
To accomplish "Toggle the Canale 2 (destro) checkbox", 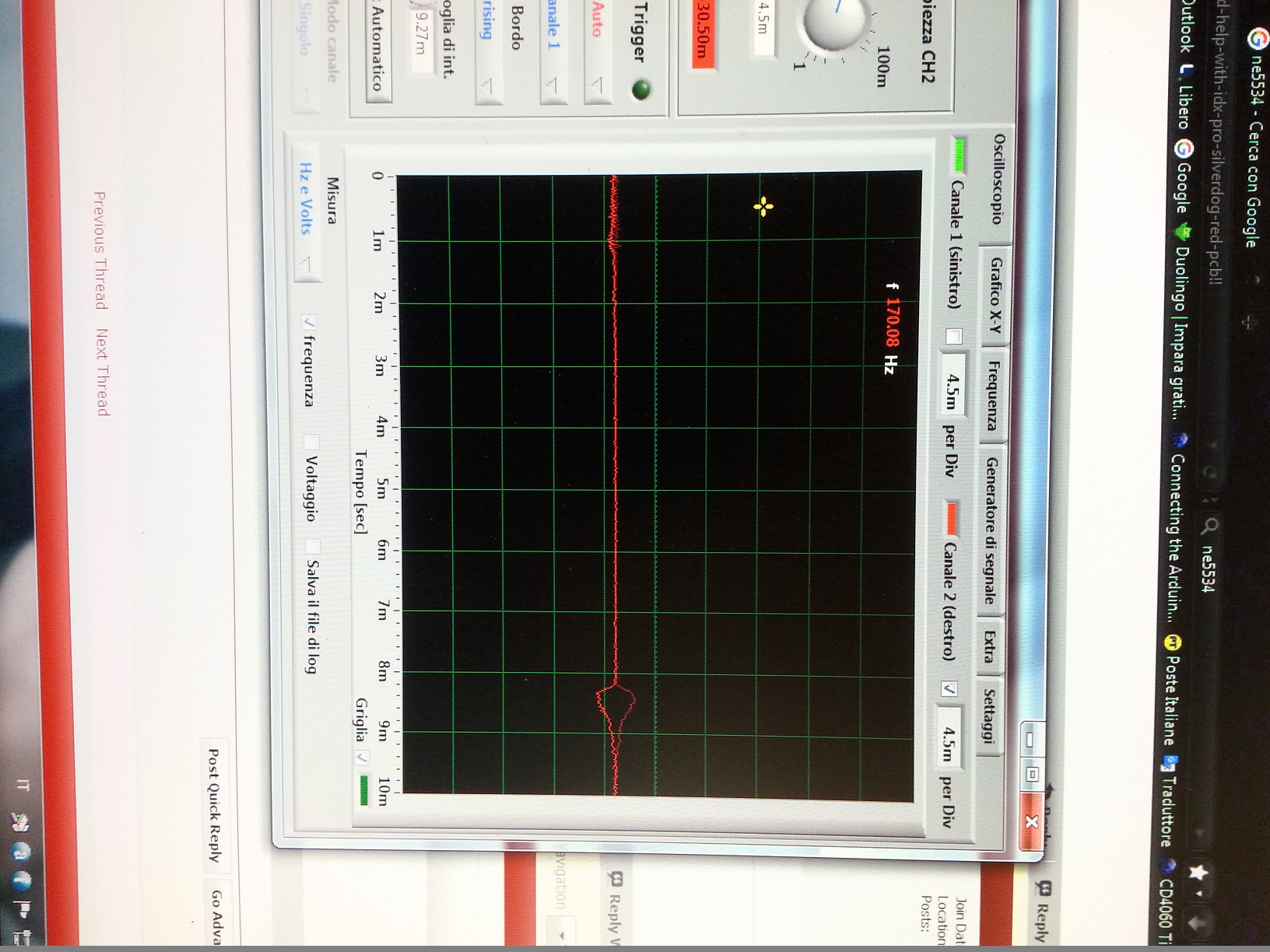I will pos(949,689).
